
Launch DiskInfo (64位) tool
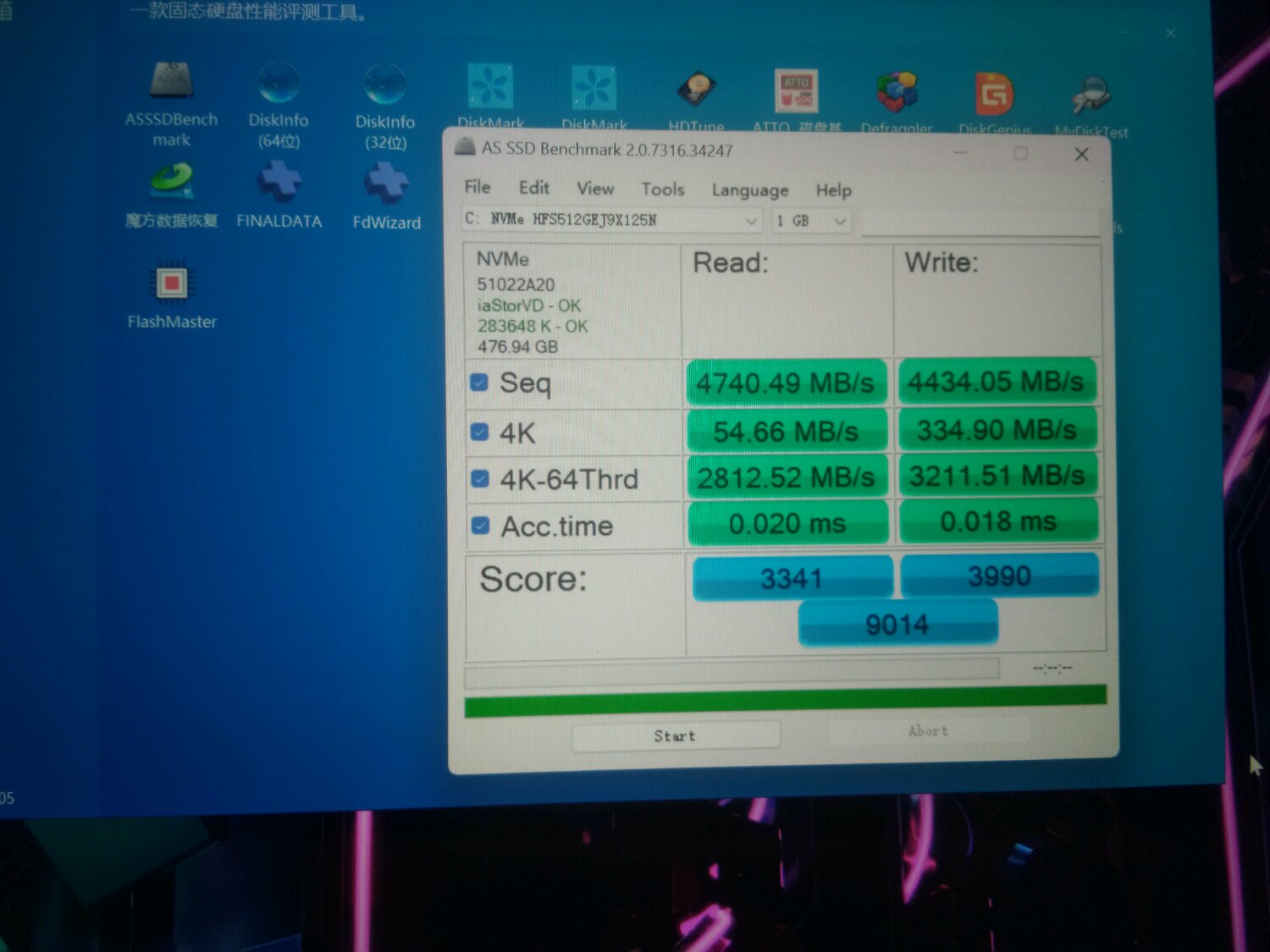click(279, 84)
